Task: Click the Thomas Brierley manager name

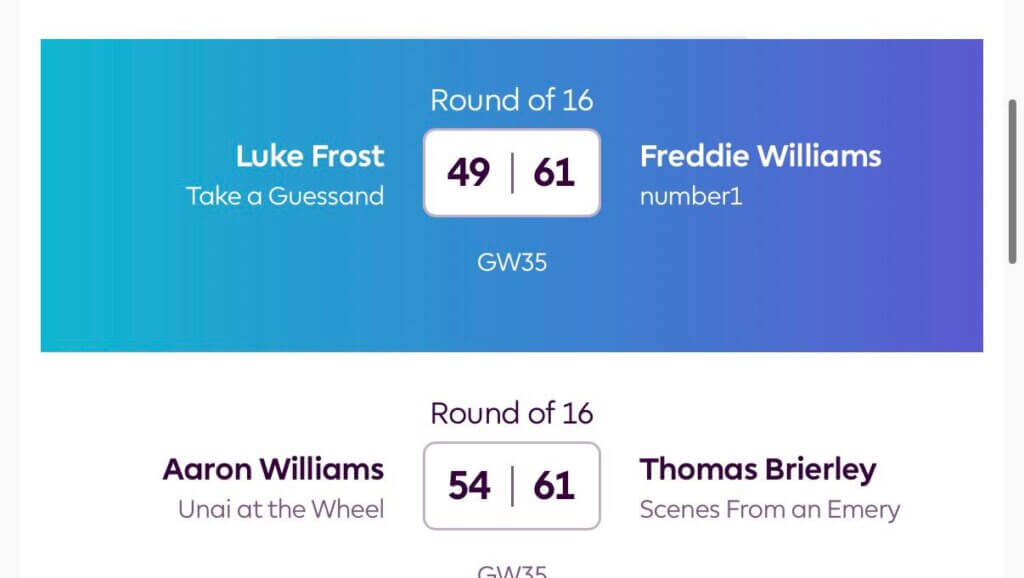Action: tap(758, 470)
